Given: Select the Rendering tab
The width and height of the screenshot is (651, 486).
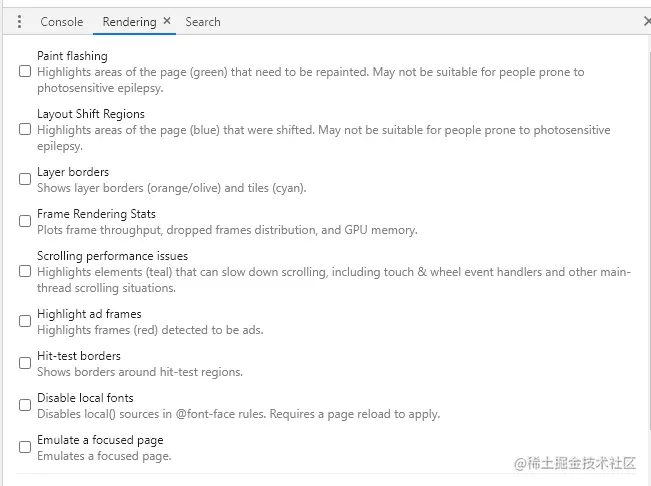Looking at the screenshot, I should 129,21.
